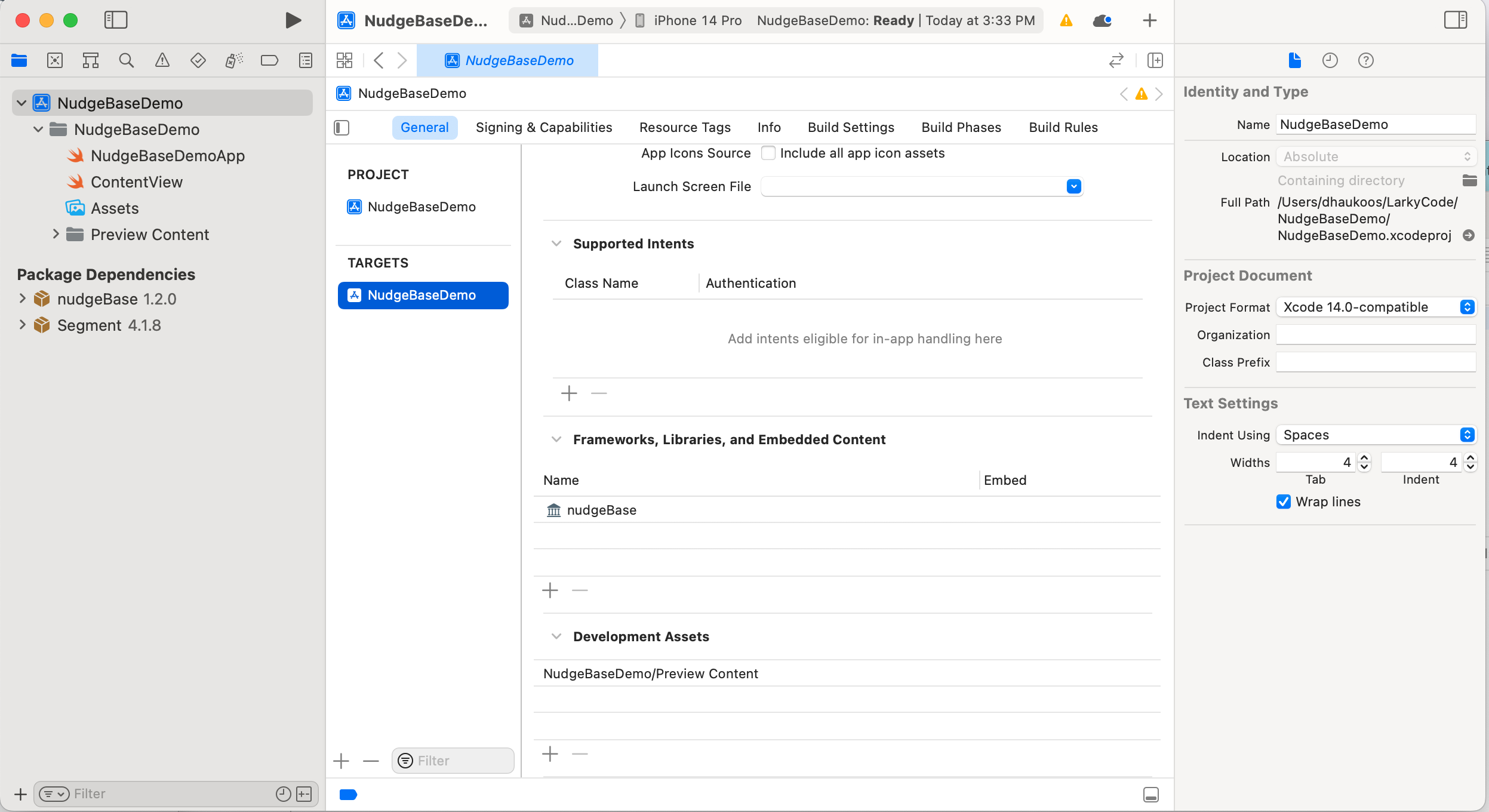Open the Issue navigator warning triangle
This screenshot has width=1489, height=812.
point(162,60)
